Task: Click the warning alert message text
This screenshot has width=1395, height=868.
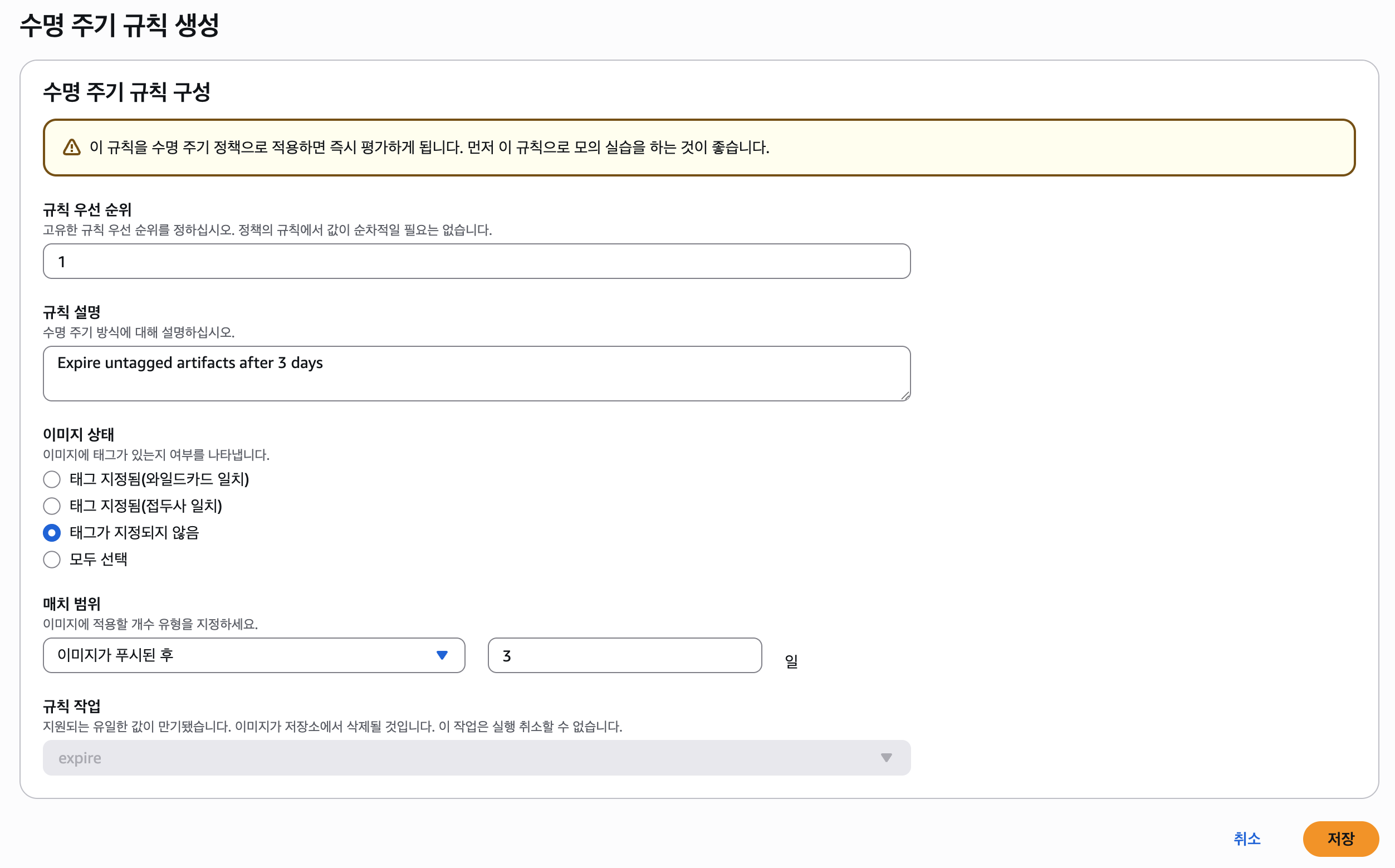Action: pos(429,148)
